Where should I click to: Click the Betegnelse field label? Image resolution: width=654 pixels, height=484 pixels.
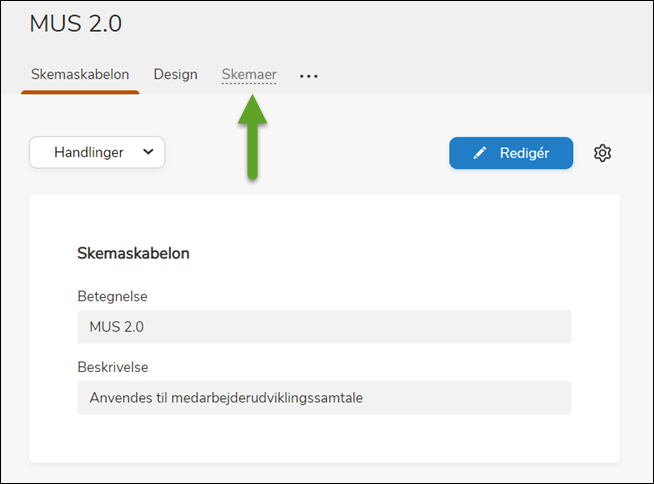click(112, 296)
